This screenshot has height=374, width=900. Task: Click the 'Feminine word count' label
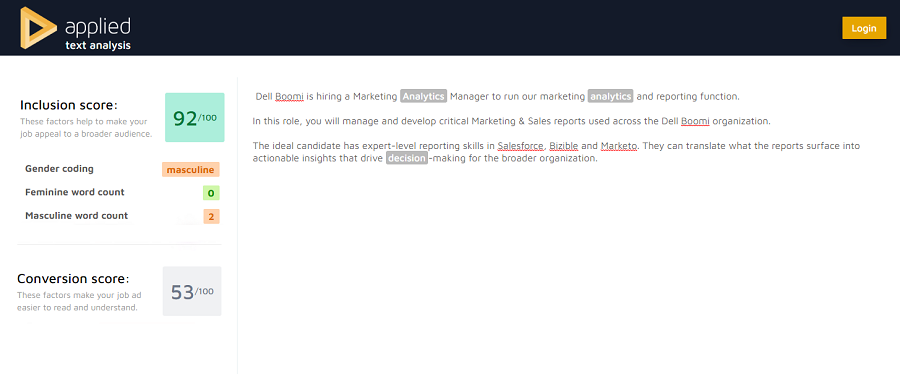[75, 192]
